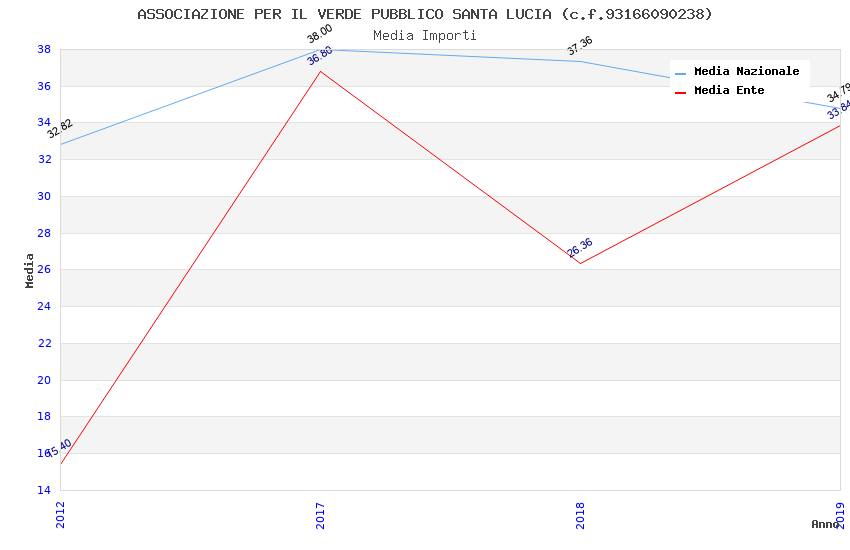This screenshot has height=550, width=850.
Task: Click the Media Importi subtitle
Action: click(424, 36)
